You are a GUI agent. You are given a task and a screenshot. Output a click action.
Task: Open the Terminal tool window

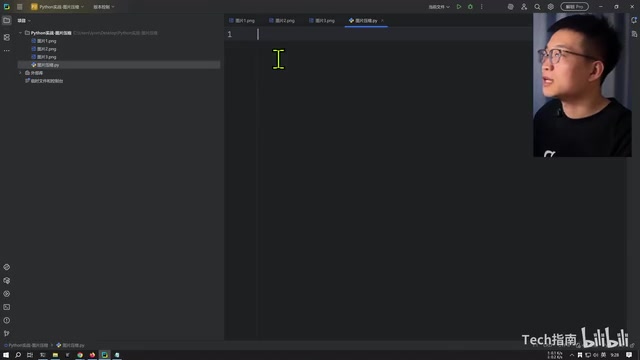[7, 307]
